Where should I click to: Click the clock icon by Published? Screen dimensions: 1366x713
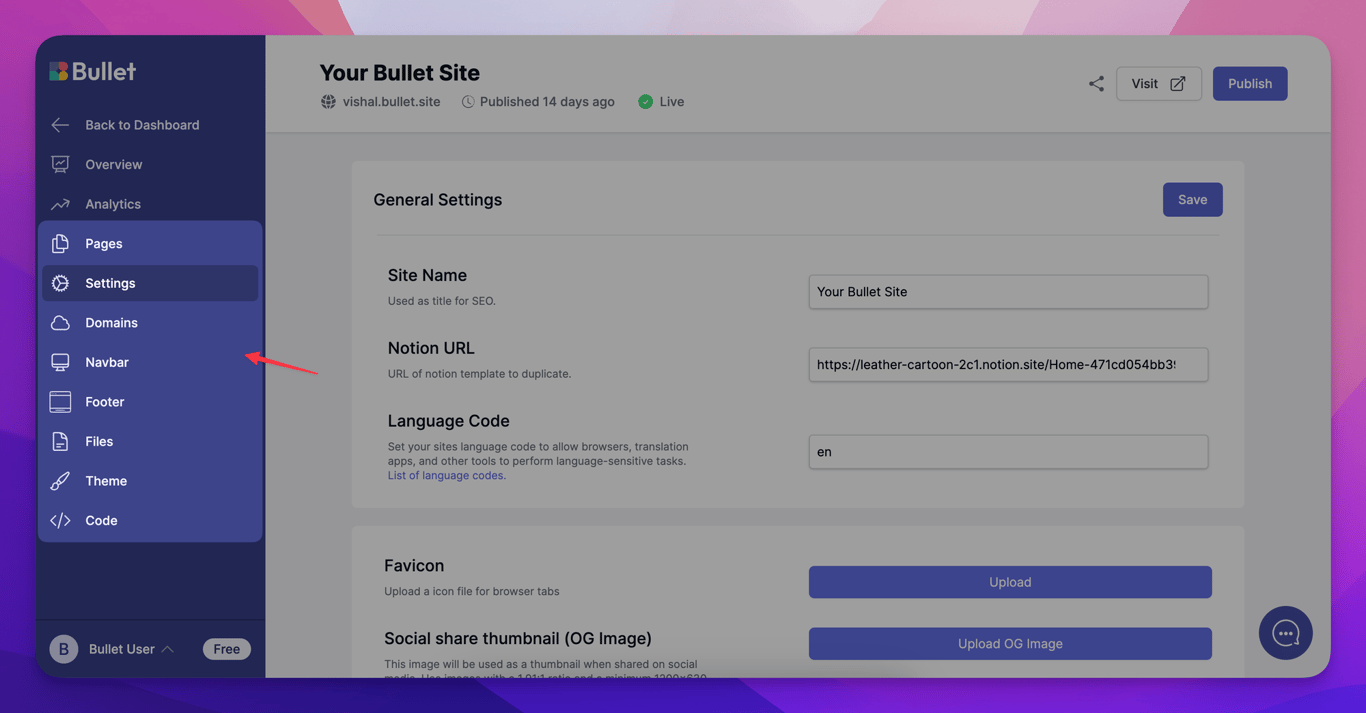[x=467, y=102]
